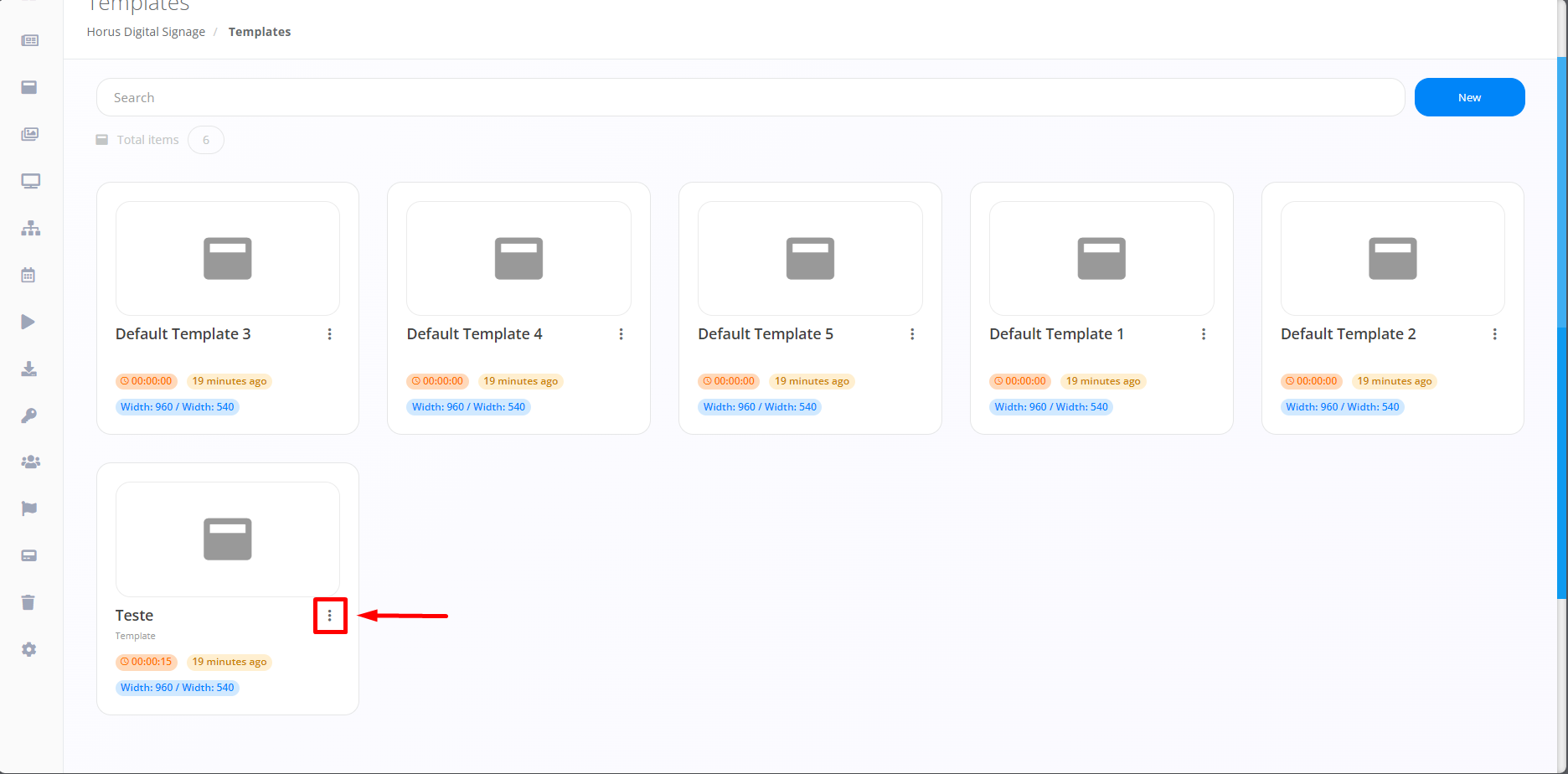Image resolution: width=1568 pixels, height=774 pixels.
Task: Open the newspaper icon in the sidebar
Action: click(30, 40)
